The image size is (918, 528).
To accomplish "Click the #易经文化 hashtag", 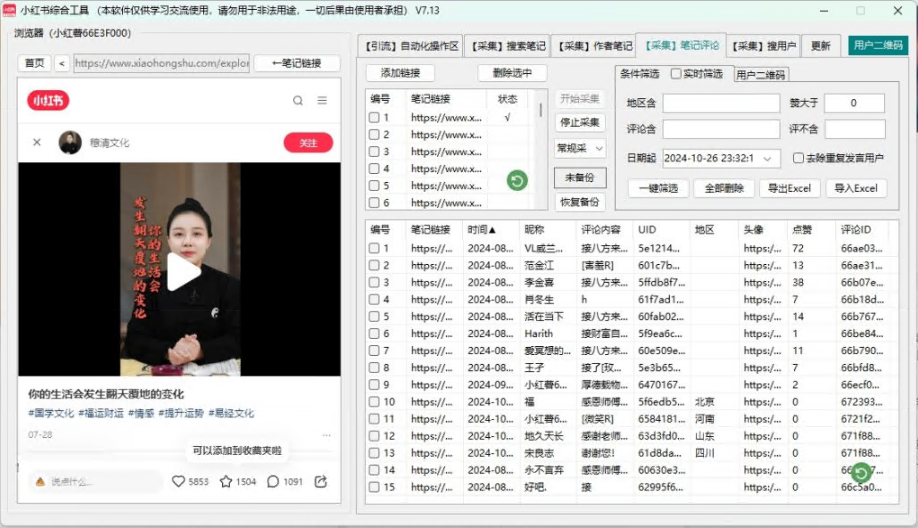I will (x=231, y=413).
